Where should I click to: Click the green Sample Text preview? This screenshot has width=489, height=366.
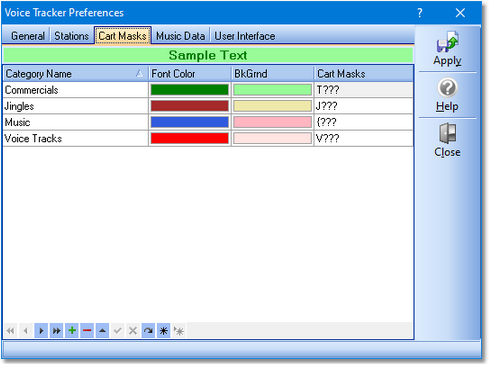208,55
